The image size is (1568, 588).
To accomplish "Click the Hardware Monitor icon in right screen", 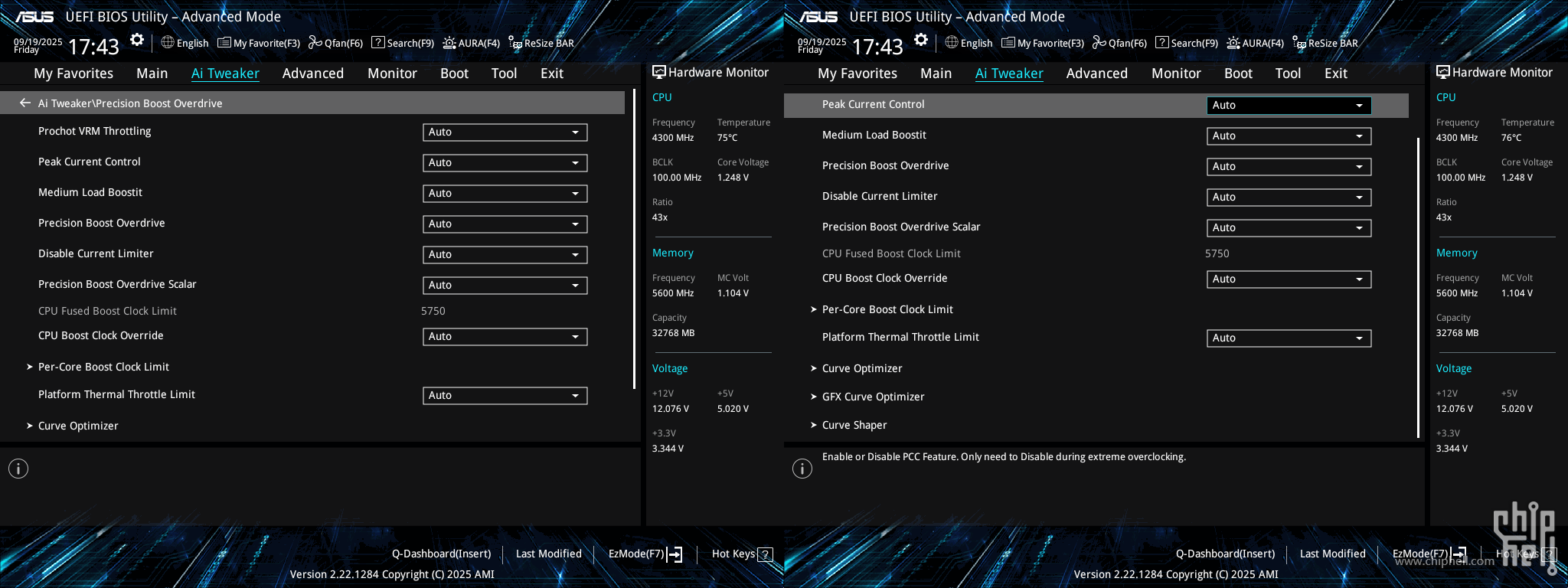I will point(1442,72).
